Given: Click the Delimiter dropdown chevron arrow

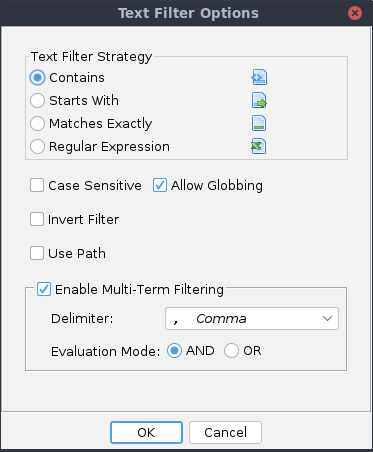Looking at the screenshot, I should (327, 319).
